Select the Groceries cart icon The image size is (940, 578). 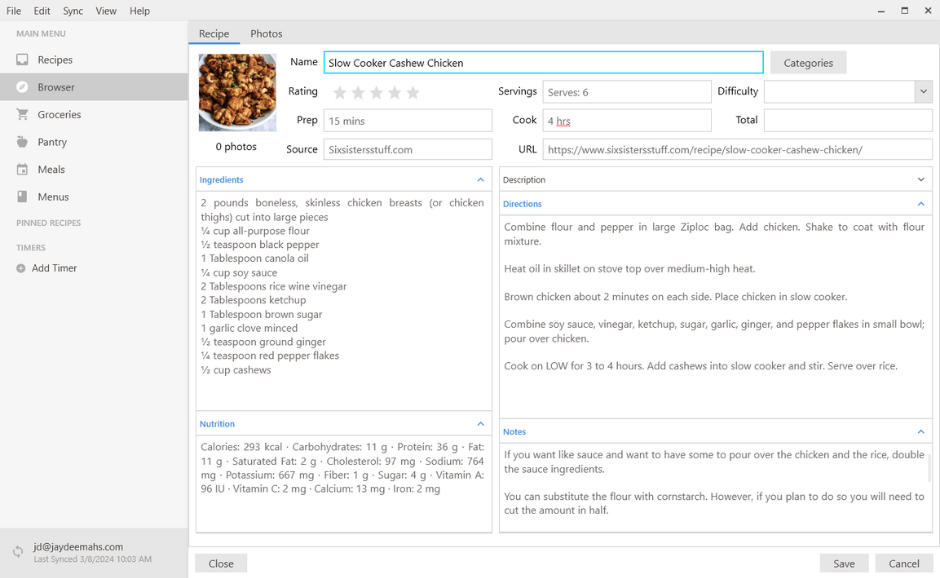(22, 115)
